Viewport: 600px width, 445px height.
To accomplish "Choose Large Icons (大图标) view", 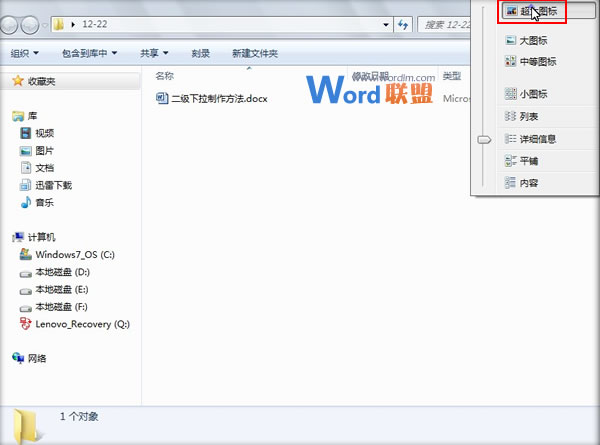I will pyautogui.click(x=533, y=40).
